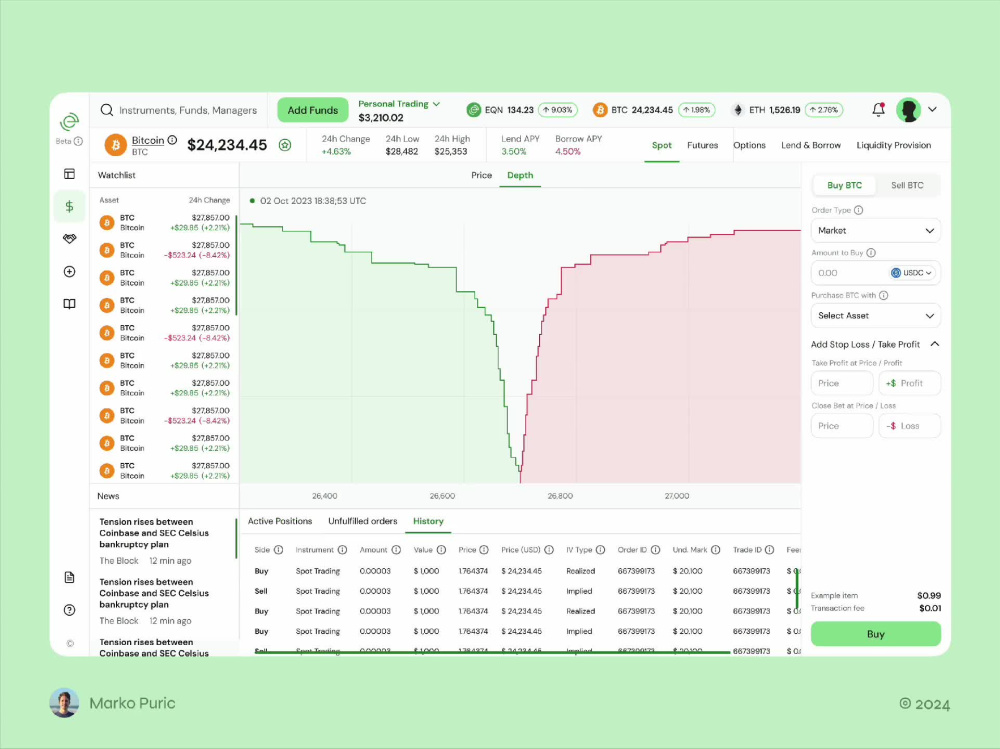Open the profile menu chevron
The width and height of the screenshot is (1000, 749).
click(x=932, y=110)
